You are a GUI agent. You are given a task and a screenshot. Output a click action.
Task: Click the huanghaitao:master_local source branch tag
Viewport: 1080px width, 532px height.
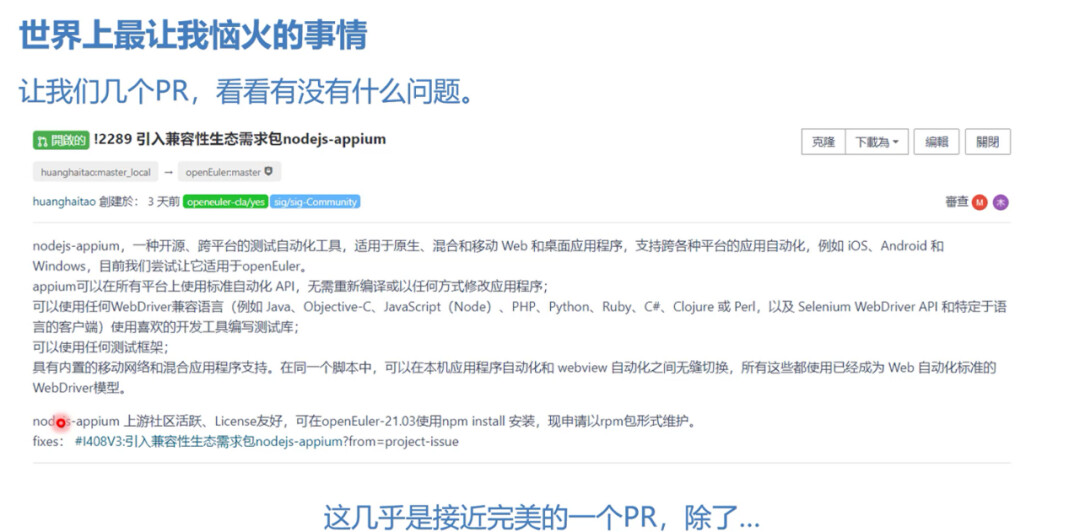coord(95,172)
